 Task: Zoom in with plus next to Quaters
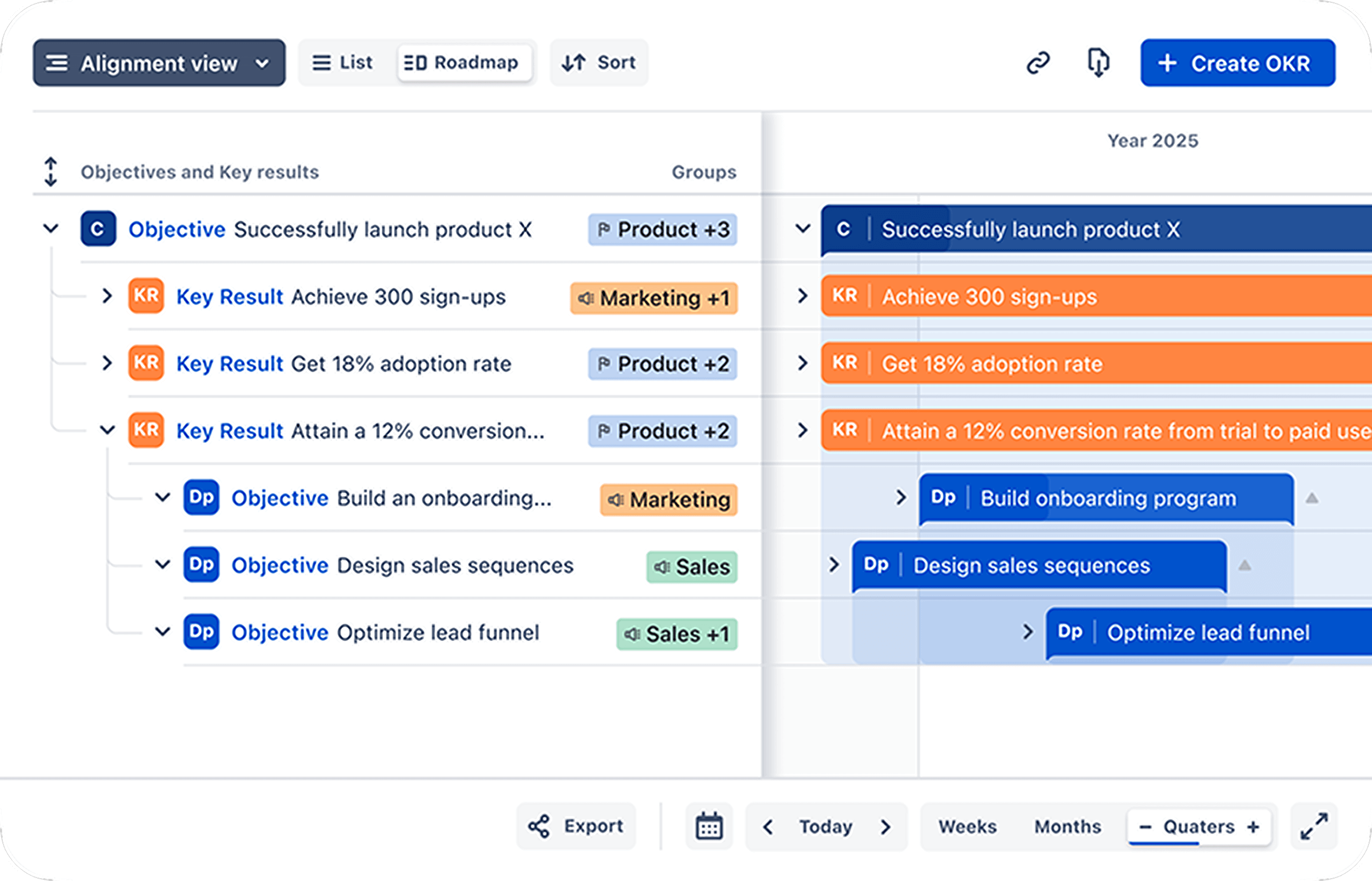[1253, 827]
